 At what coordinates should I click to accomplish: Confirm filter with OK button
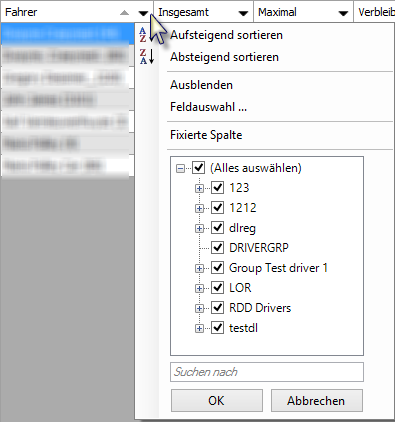tap(217, 400)
